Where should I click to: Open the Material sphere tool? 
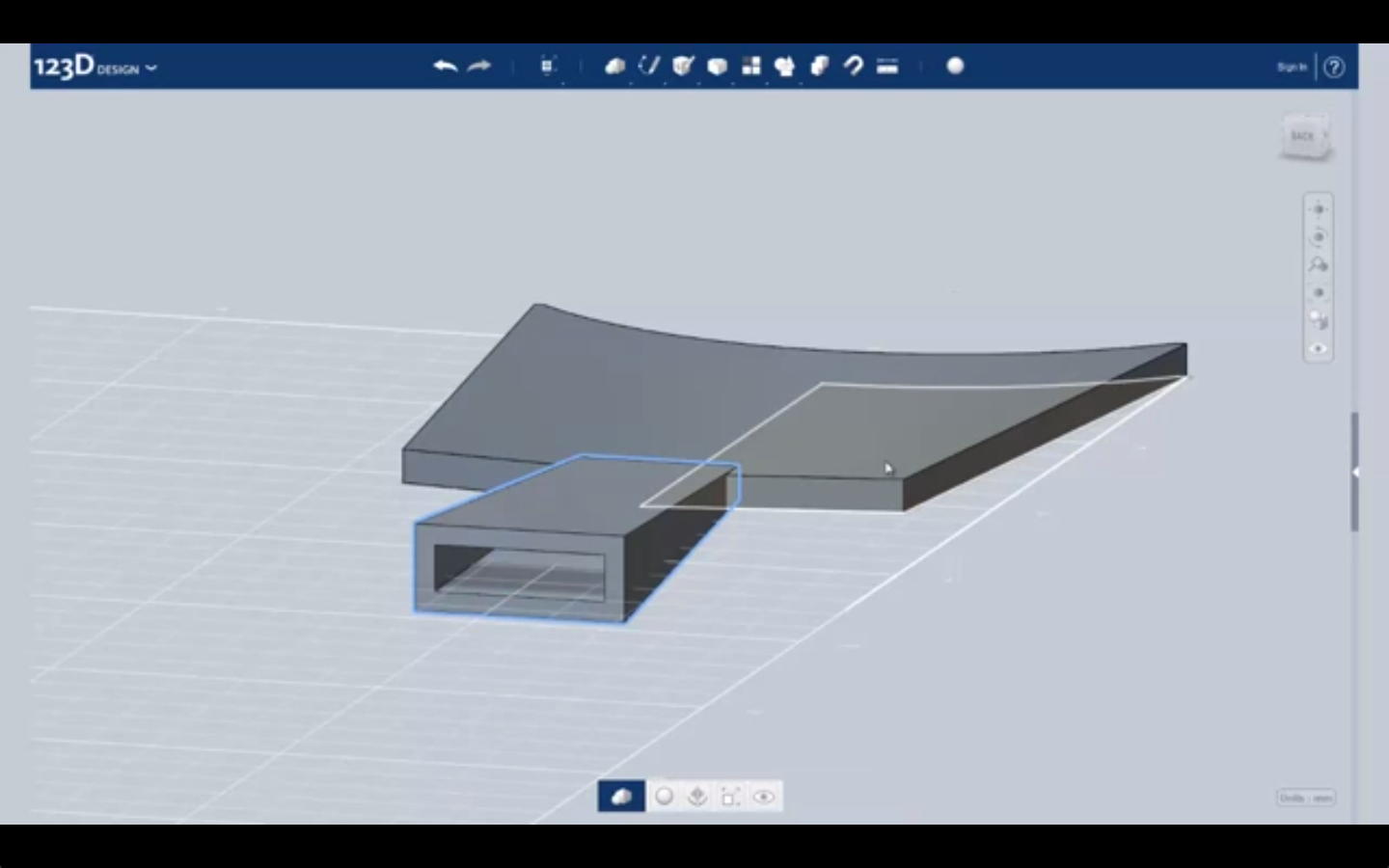point(955,66)
